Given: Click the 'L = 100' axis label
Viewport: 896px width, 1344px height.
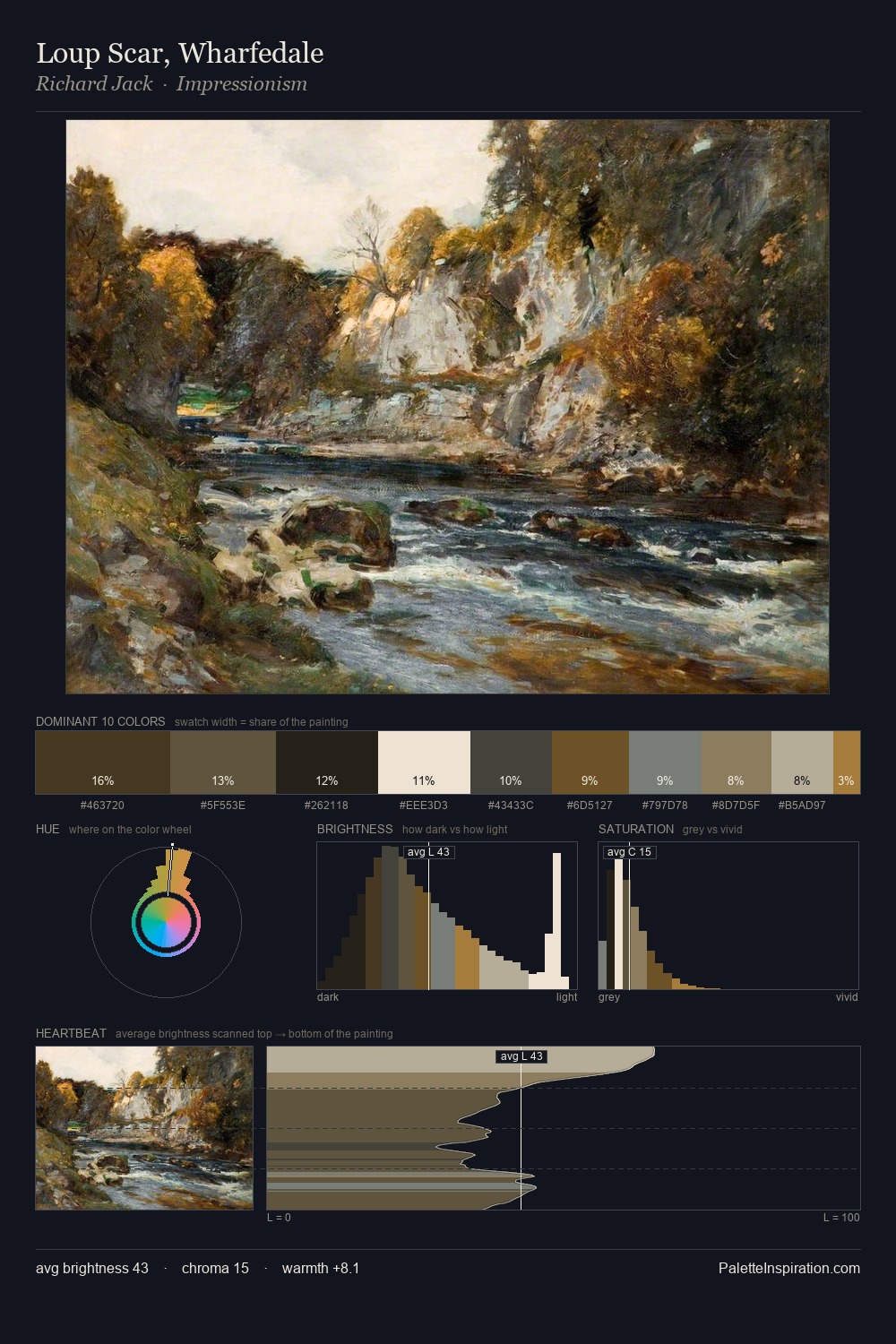Looking at the screenshot, I should tap(841, 1218).
